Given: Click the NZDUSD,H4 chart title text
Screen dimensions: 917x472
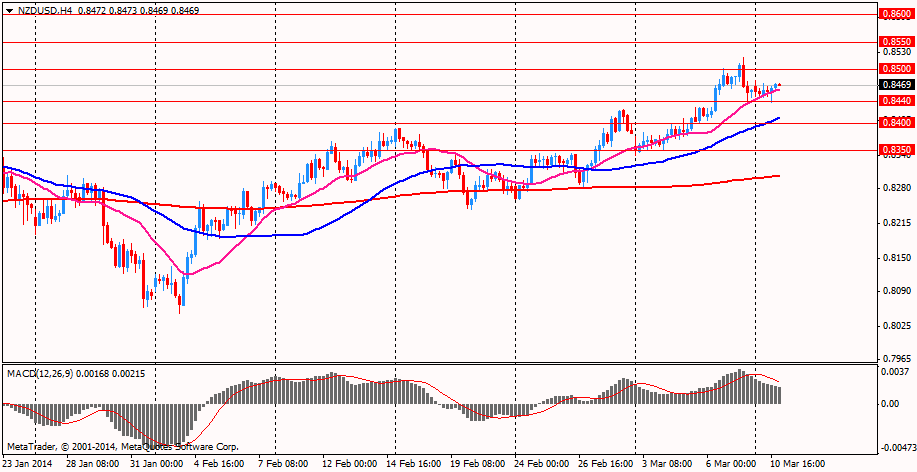Looking at the screenshot, I should (x=45, y=10).
